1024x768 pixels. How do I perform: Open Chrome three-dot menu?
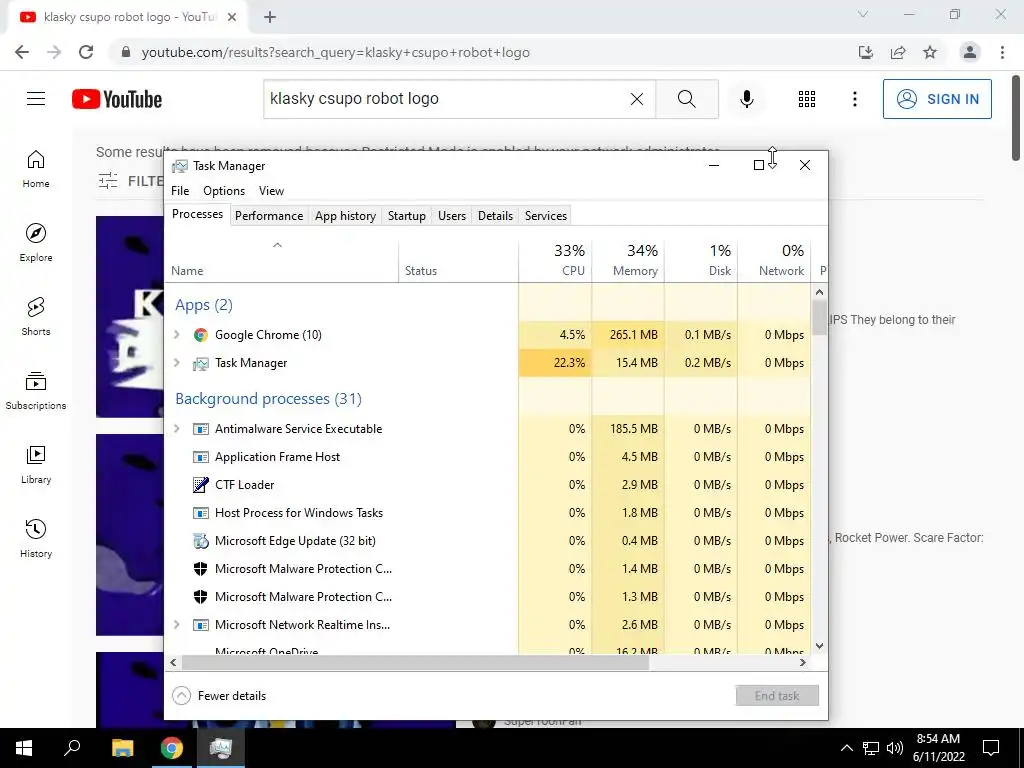point(1002,52)
